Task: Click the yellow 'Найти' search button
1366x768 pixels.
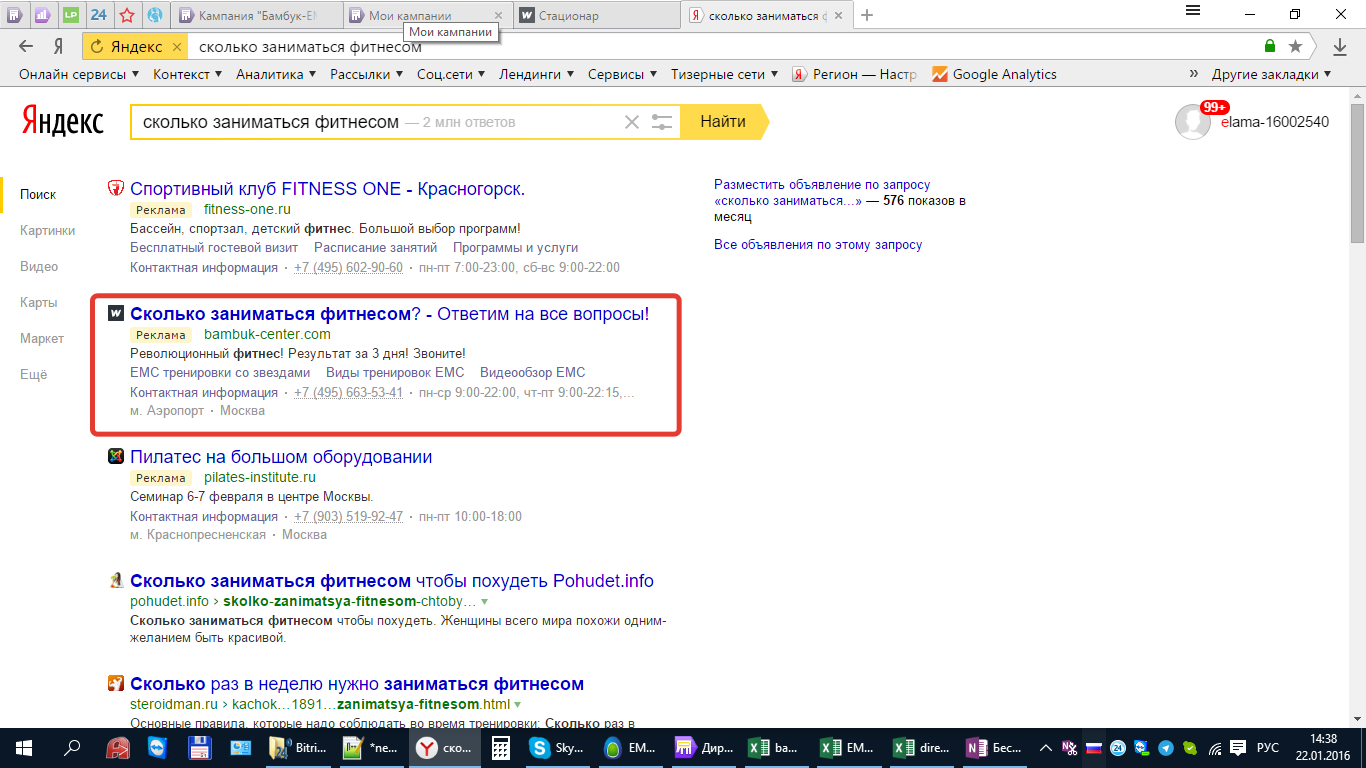Action: [724, 122]
